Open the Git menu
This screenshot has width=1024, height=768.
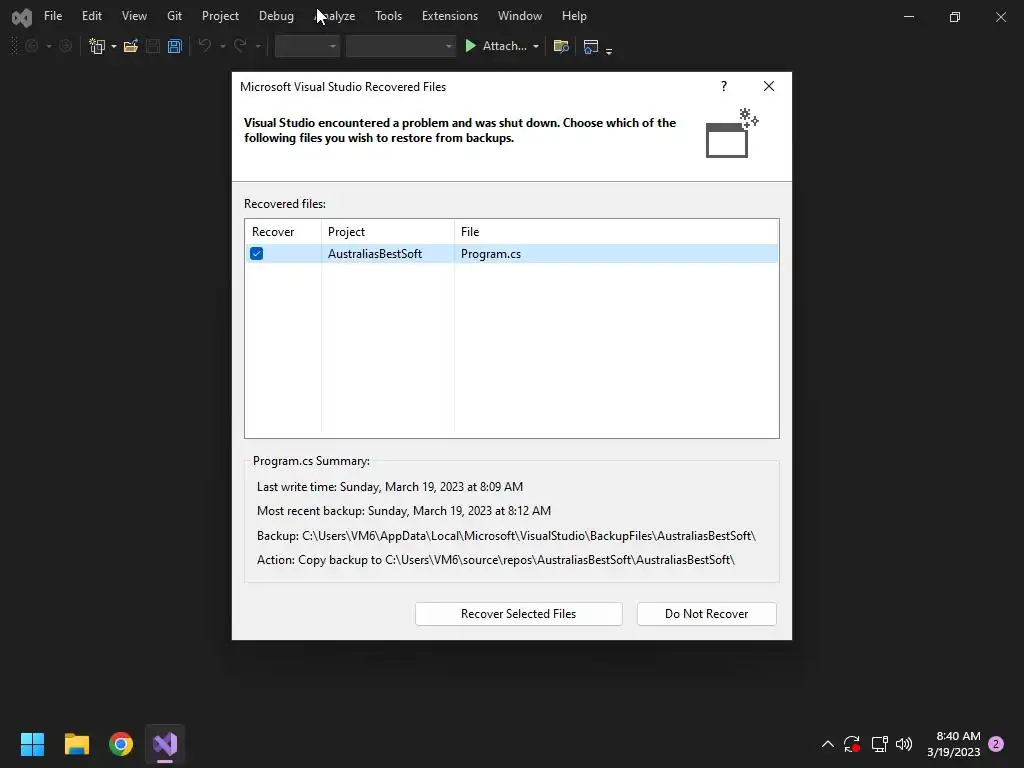(x=174, y=16)
